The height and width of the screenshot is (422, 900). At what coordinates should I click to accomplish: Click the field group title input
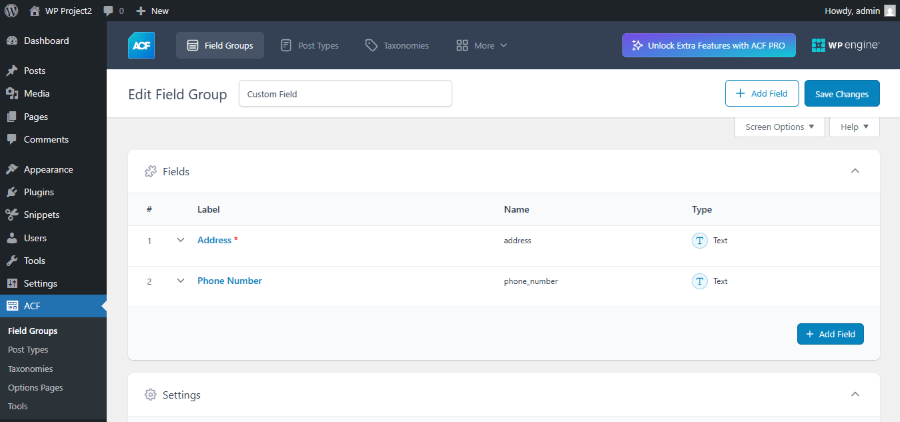tap(345, 94)
